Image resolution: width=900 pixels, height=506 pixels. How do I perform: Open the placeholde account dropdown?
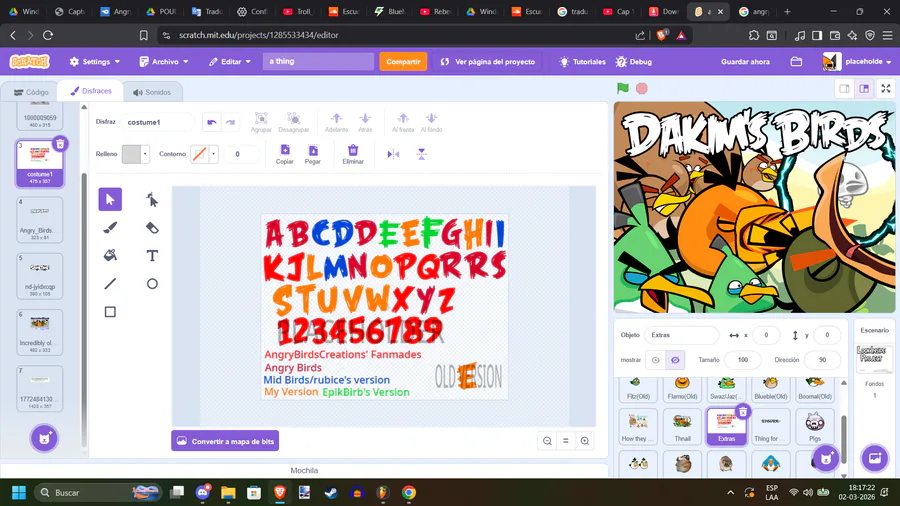(858, 61)
